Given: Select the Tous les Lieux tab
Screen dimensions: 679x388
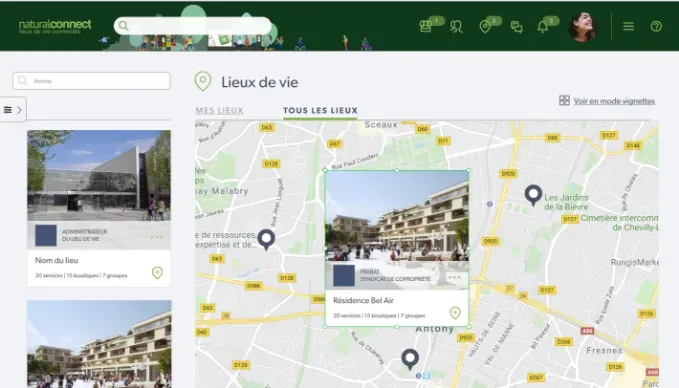Looking at the screenshot, I should tap(320, 111).
